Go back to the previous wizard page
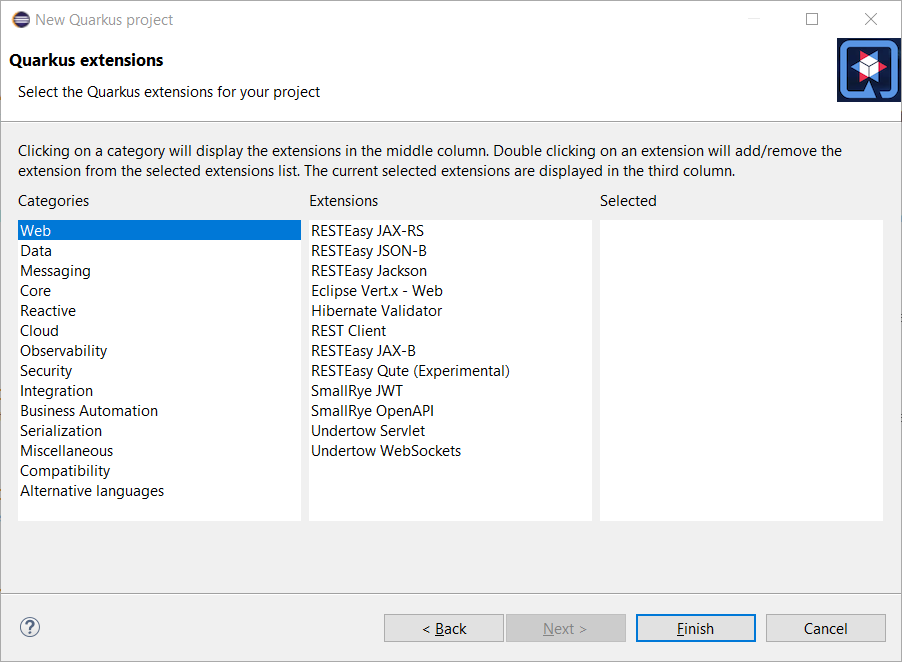 pyautogui.click(x=444, y=628)
